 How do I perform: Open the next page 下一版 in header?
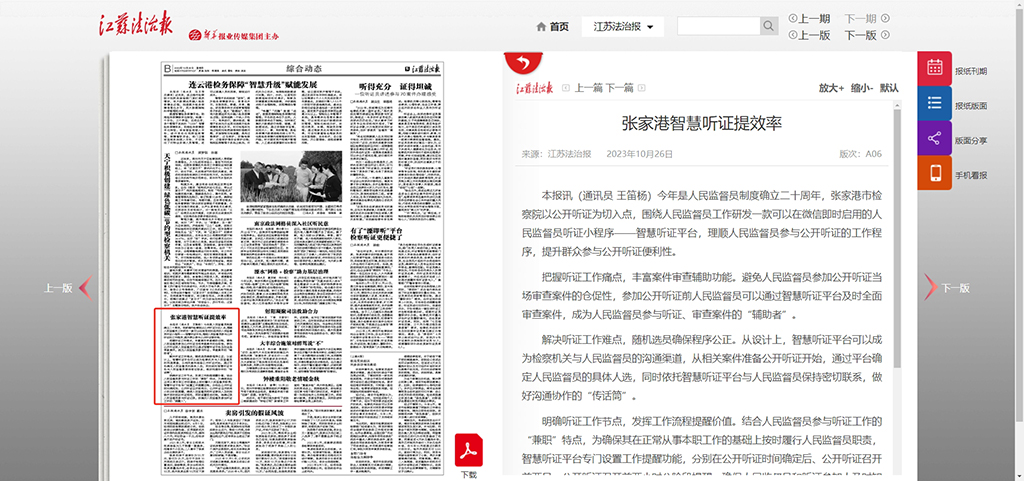[x=866, y=35]
